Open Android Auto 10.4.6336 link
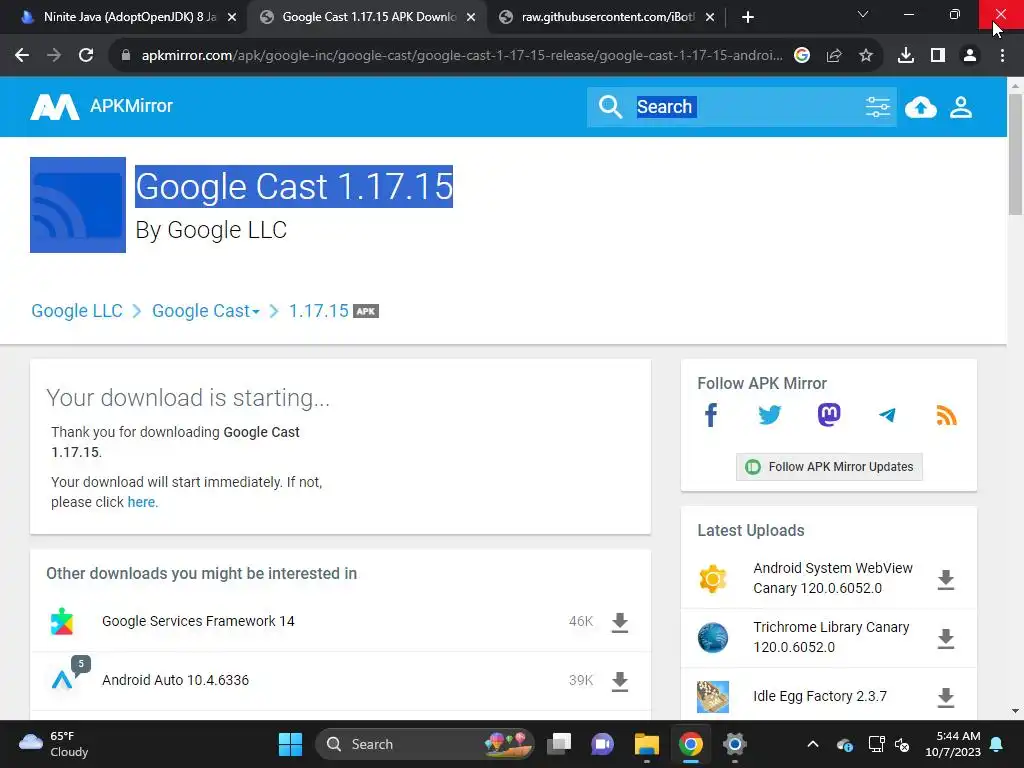1024x768 pixels. tap(175, 680)
